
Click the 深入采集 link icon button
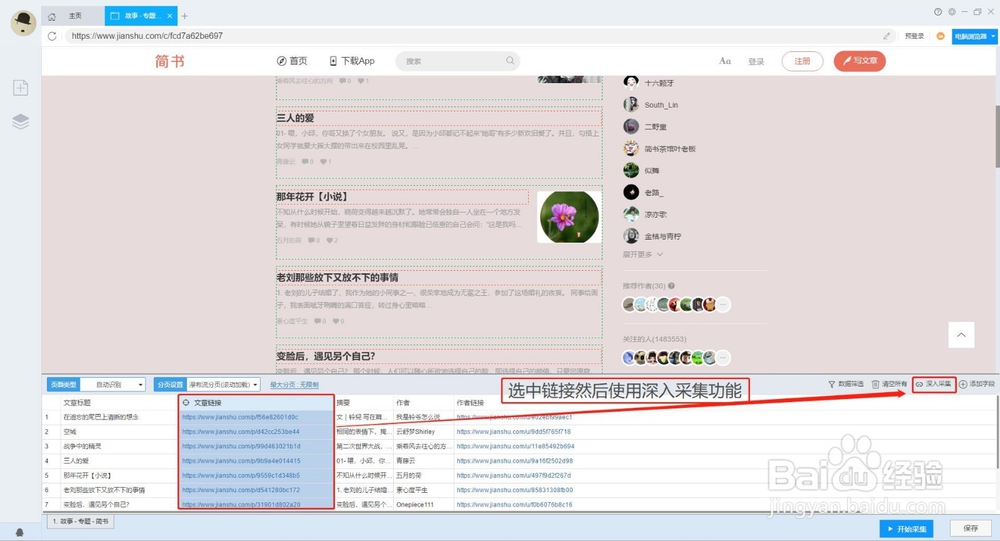click(x=934, y=384)
